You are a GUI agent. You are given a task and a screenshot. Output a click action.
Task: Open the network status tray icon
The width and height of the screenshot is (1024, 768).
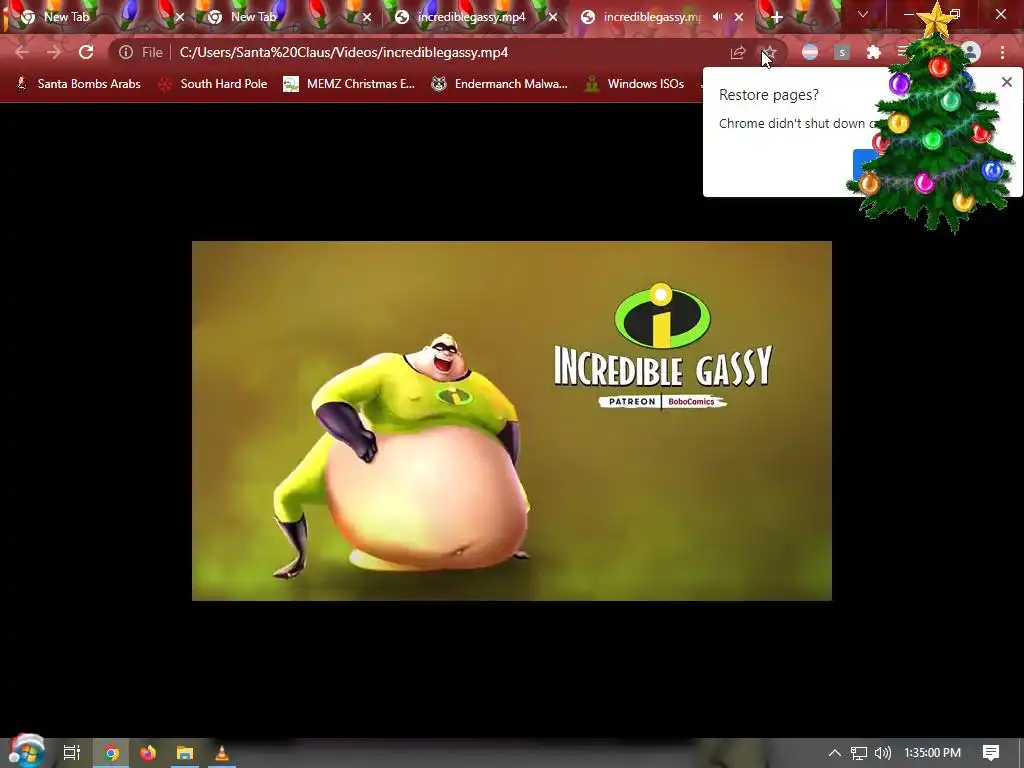[x=859, y=753]
